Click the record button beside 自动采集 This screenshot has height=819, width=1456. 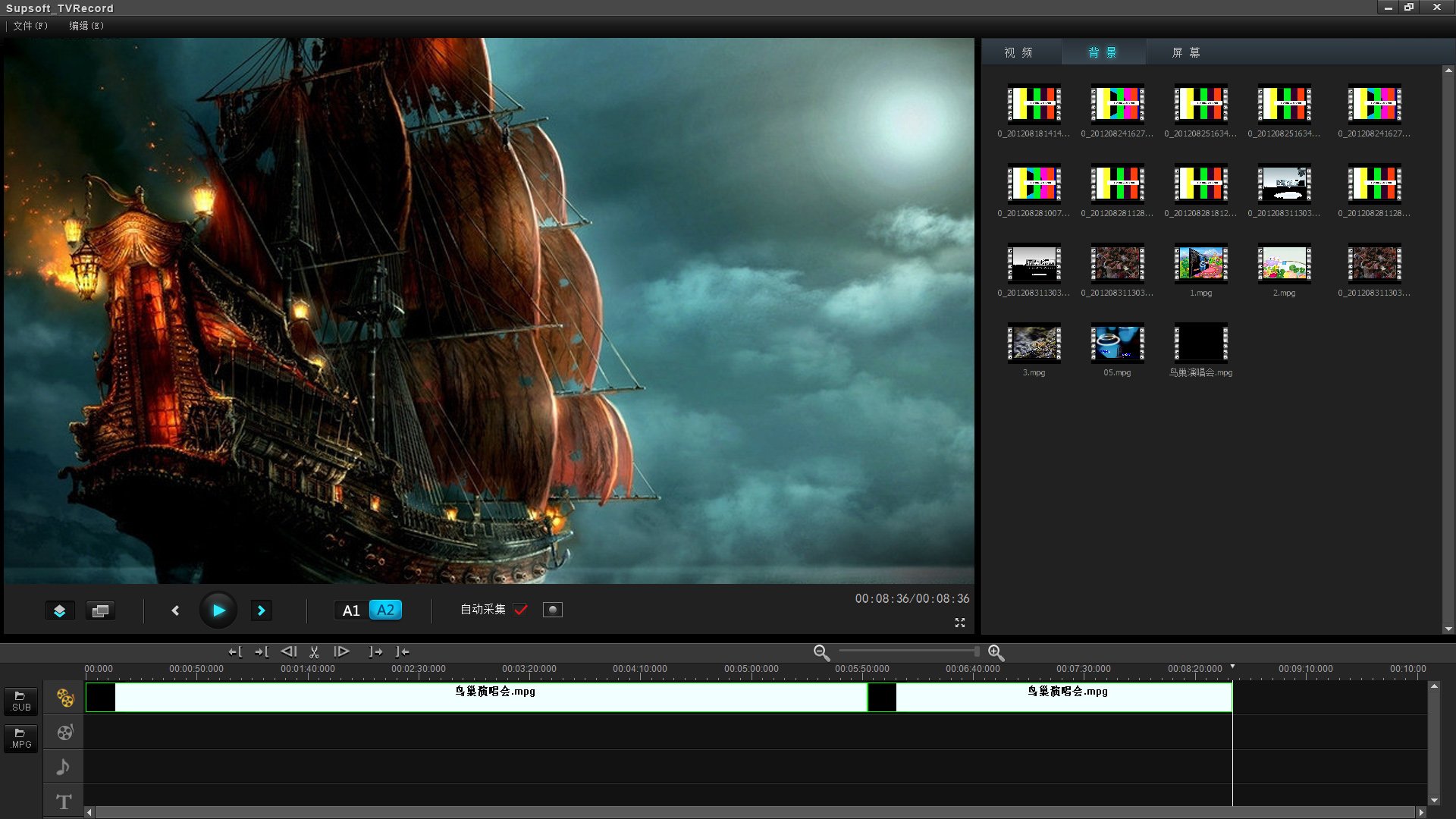tap(553, 610)
